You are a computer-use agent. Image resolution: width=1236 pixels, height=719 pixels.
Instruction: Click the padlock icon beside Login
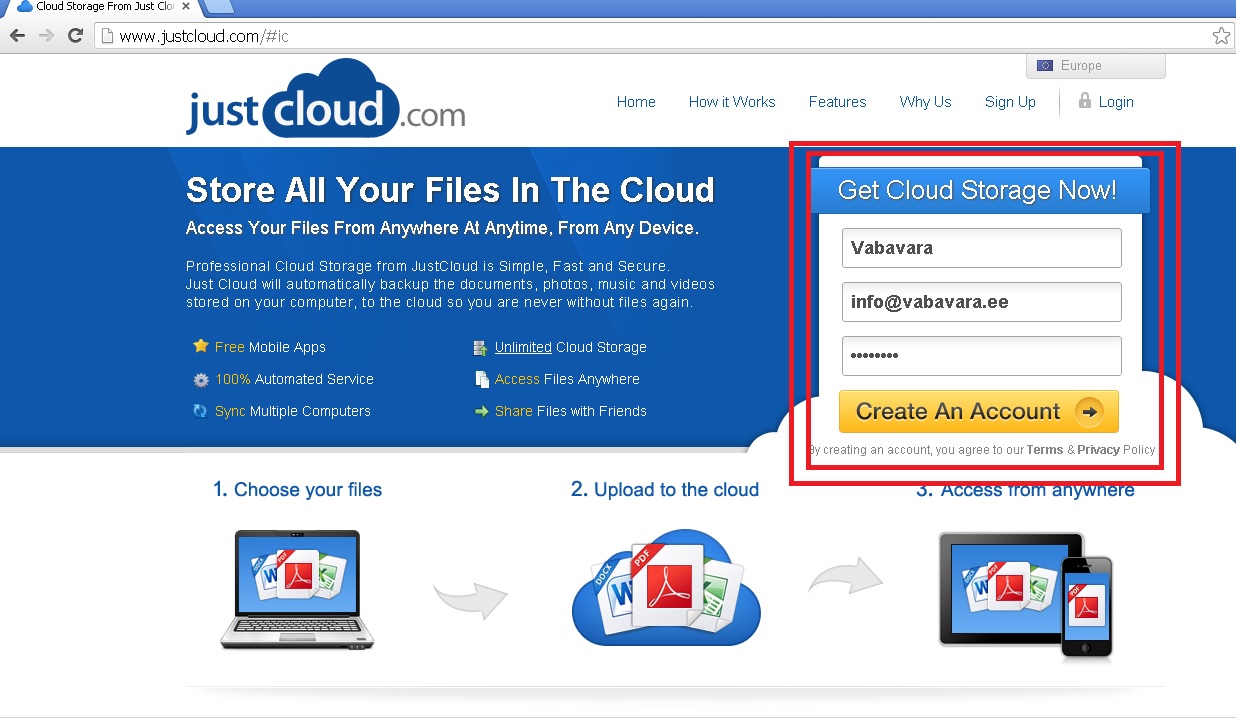point(1084,100)
